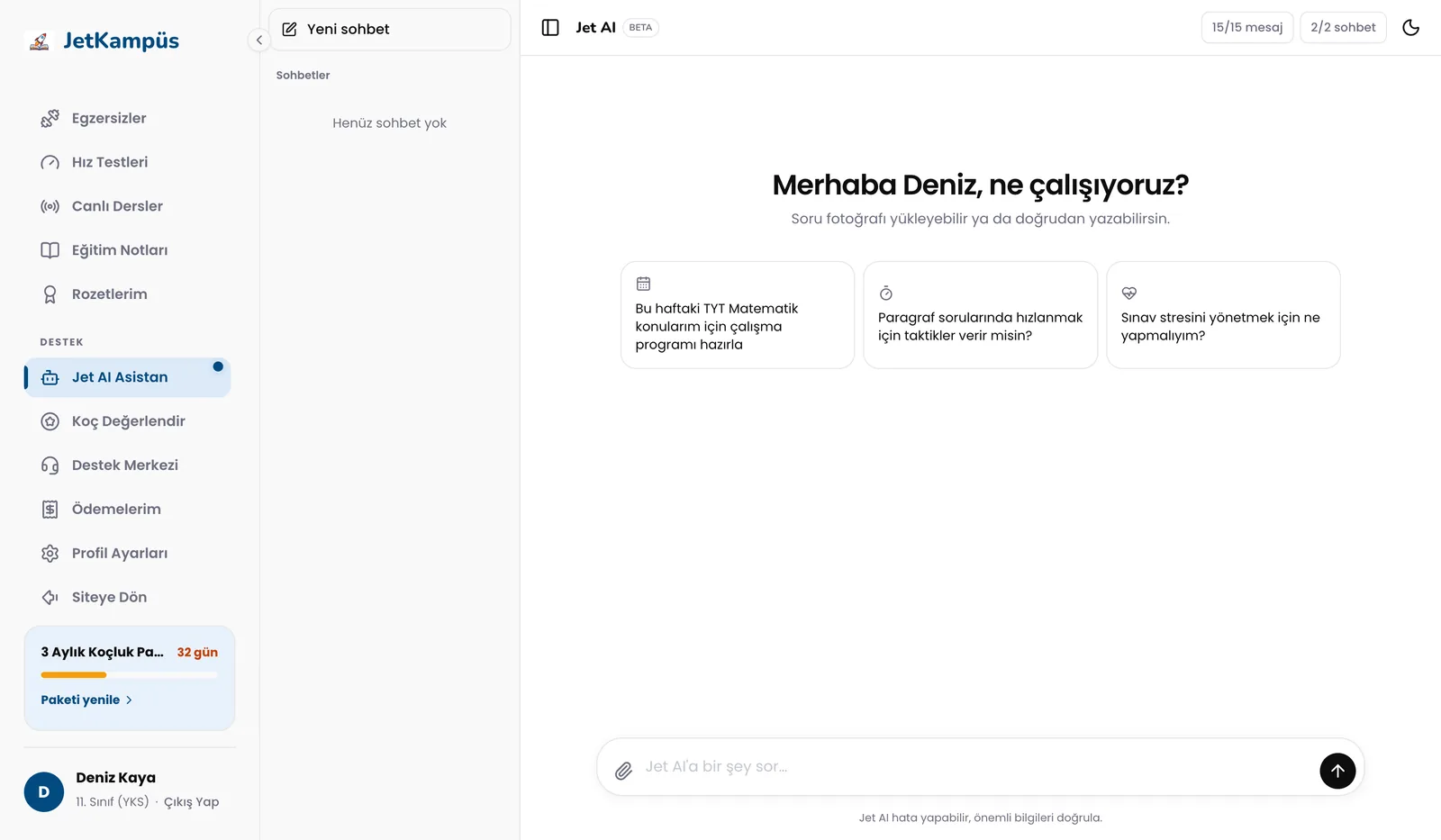Send message with the arrow-up button
1441x840 pixels.
coord(1337,771)
